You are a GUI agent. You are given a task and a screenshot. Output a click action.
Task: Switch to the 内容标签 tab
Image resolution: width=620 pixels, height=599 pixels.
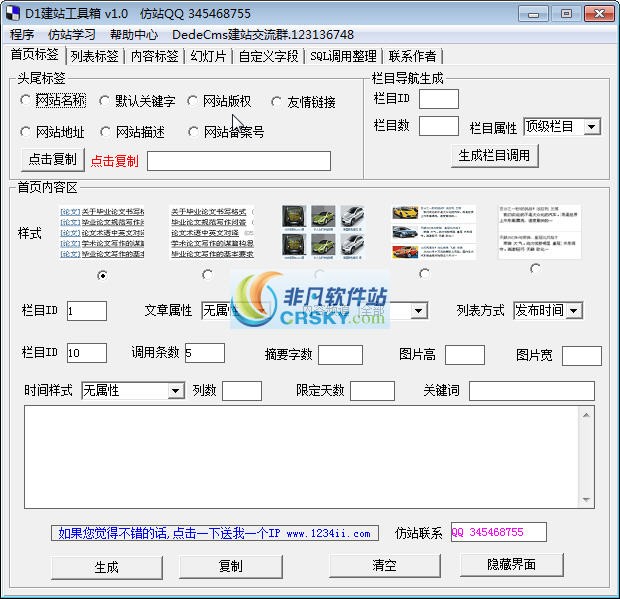pos(155,56)
